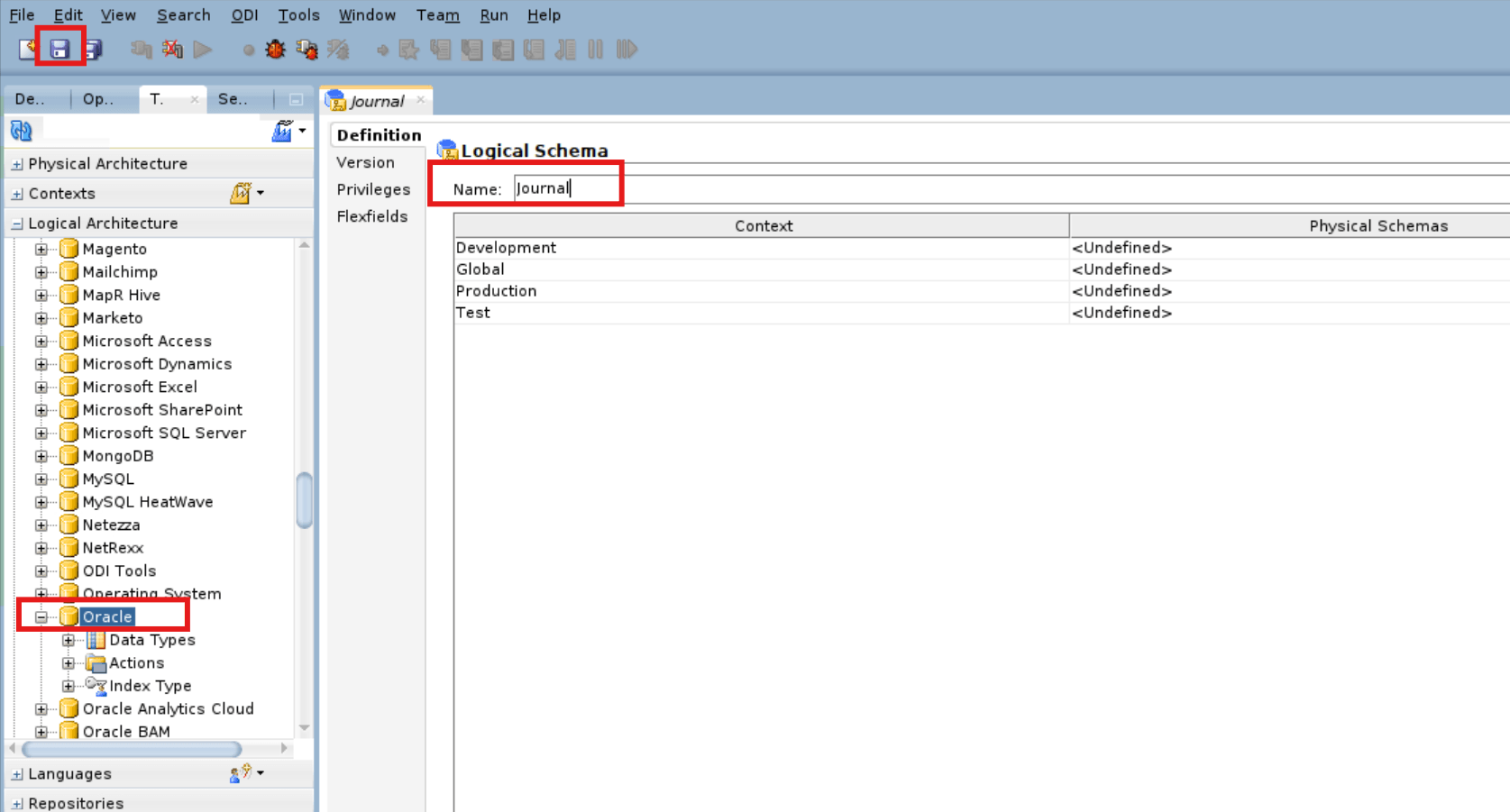The image size is (1510, 812).
Task: Open the ODI menu
Action: pyautogui.click(x=244, y=14)
